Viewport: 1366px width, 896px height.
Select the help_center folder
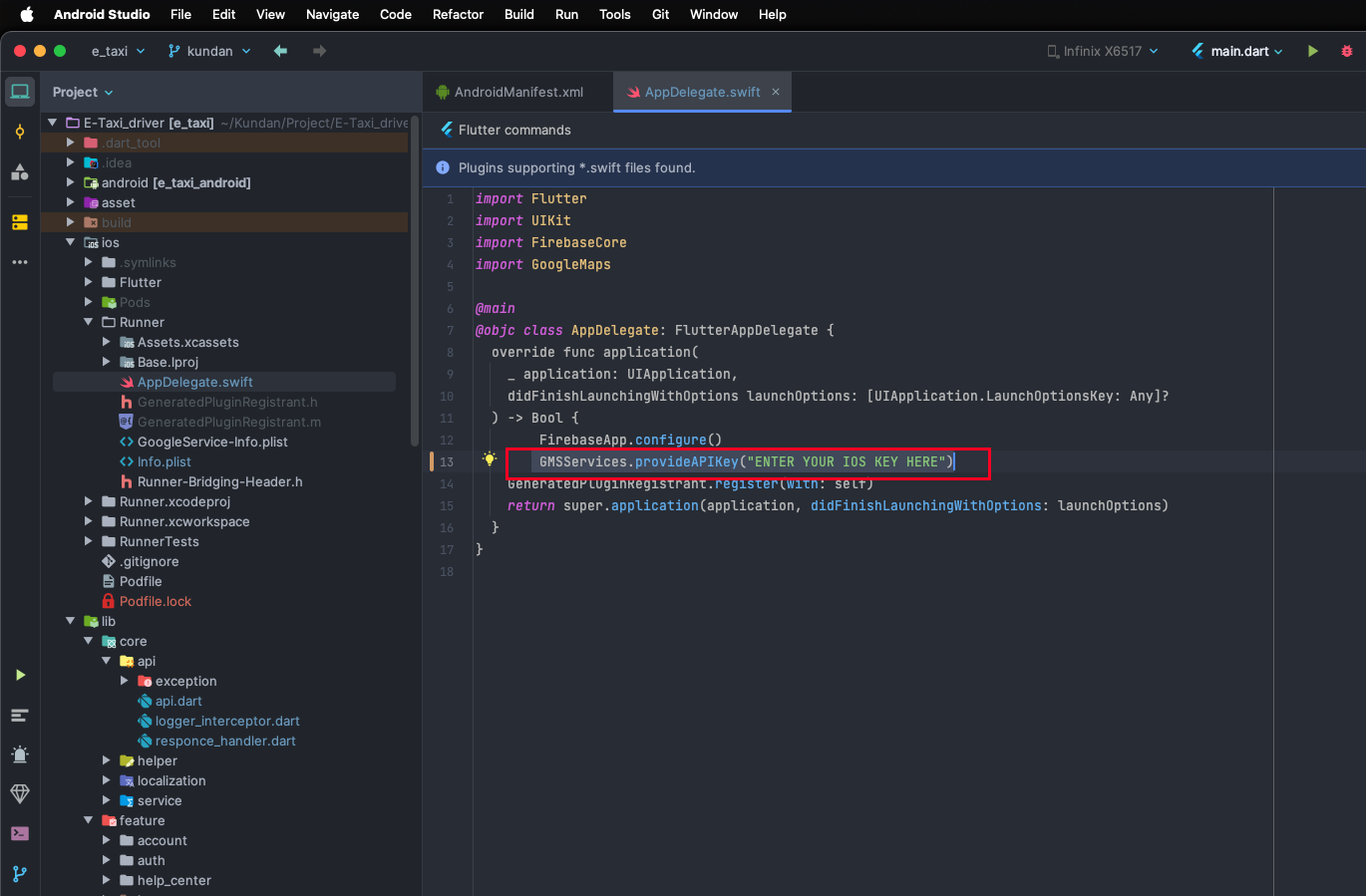click(x=174, y=880)
